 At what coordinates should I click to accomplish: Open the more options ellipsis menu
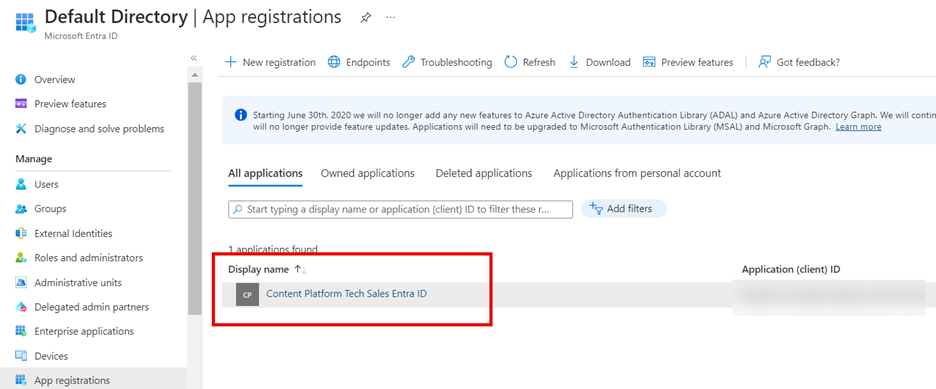click(390, 17)
